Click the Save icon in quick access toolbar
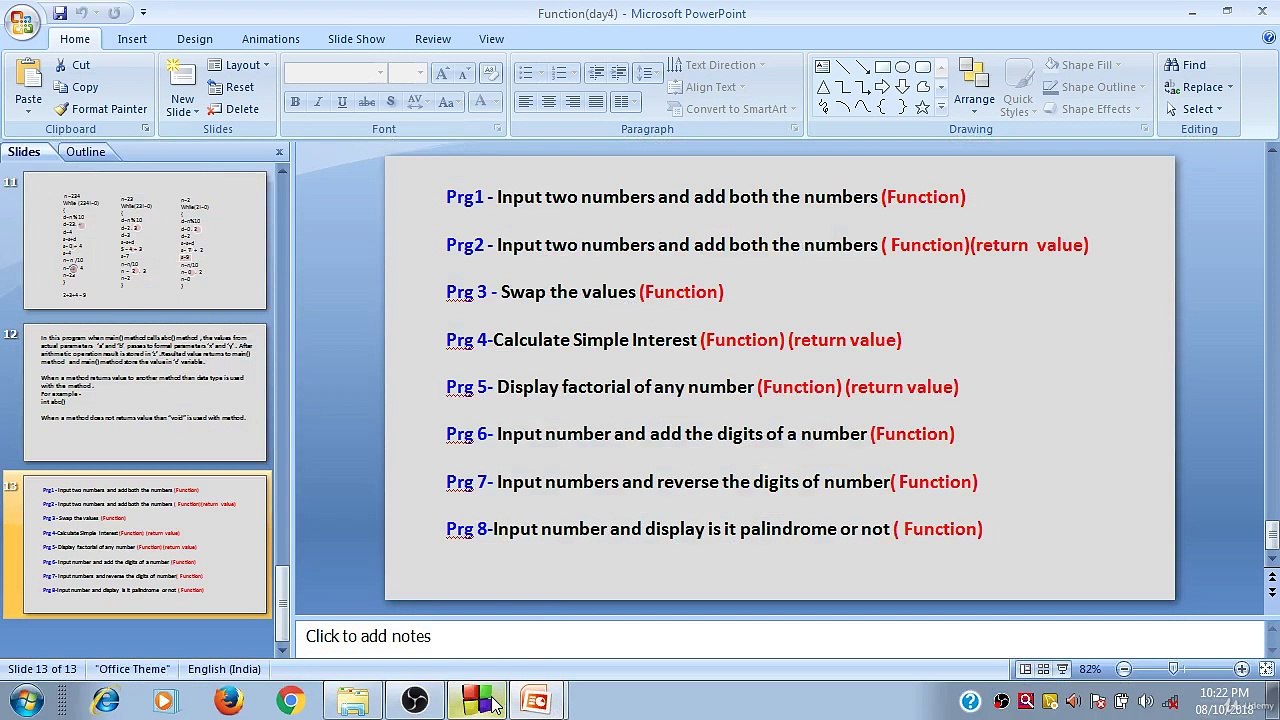 (x=60, y=13)
